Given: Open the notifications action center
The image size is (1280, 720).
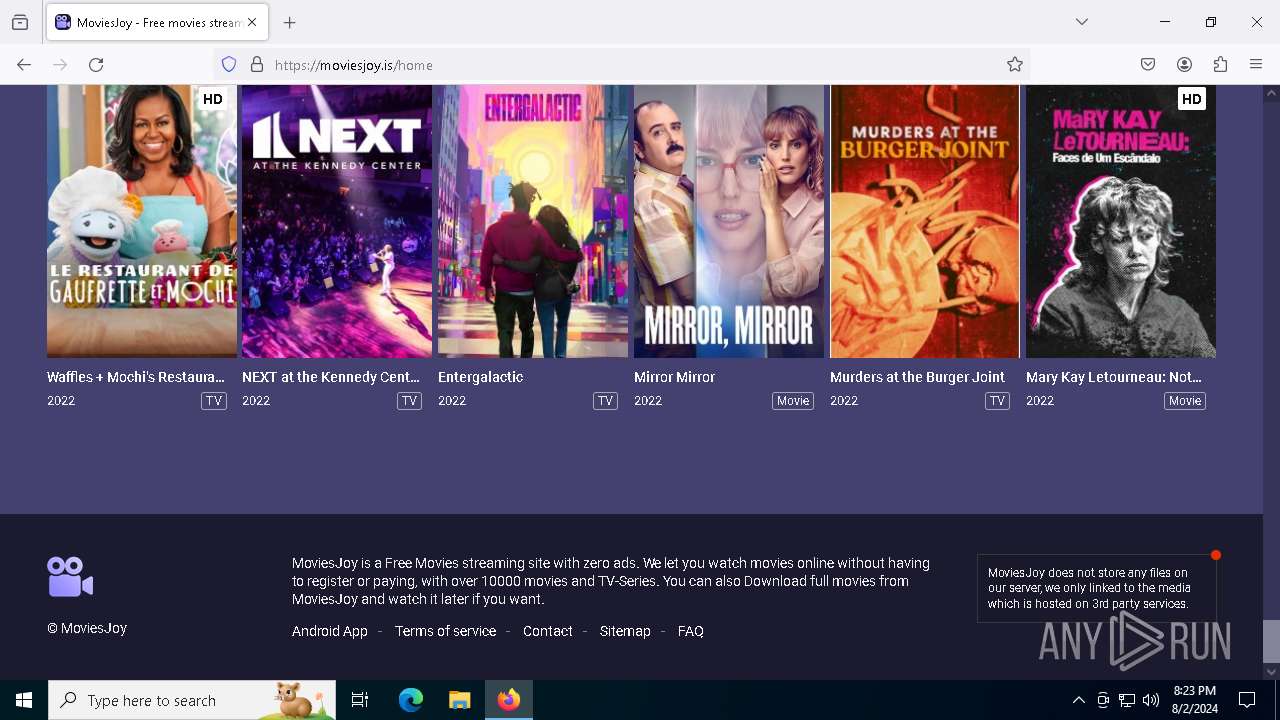Looking at the screenshot, I should pos(1247,700).
